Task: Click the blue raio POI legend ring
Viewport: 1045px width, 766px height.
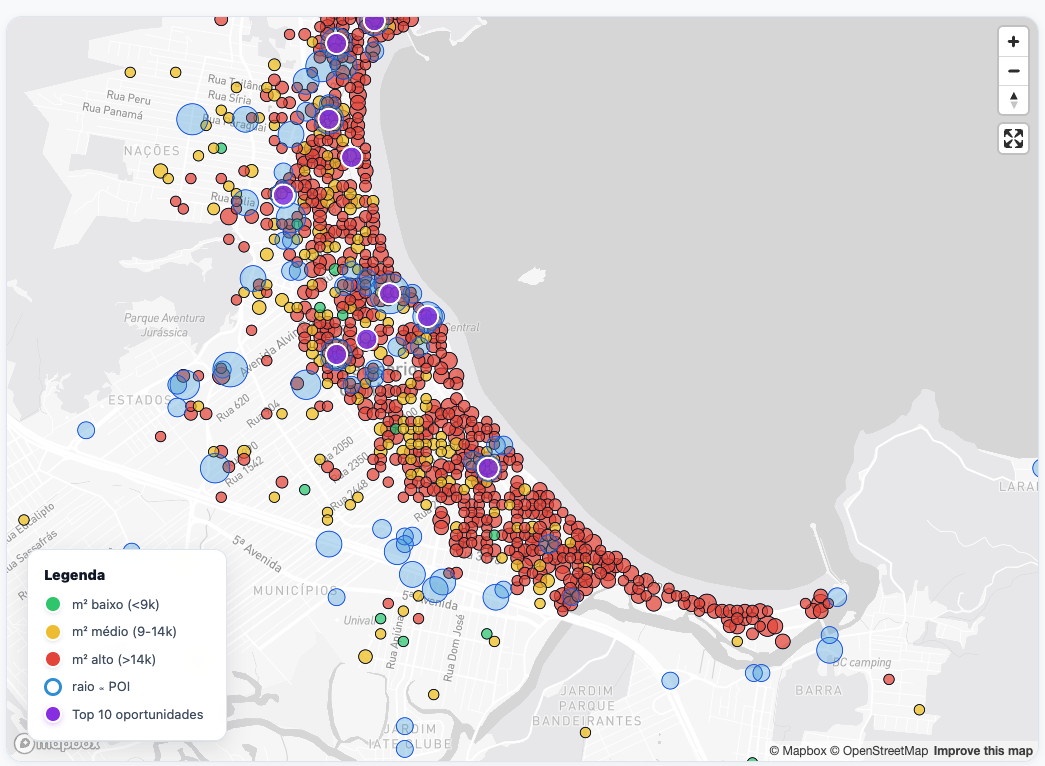Action: pos(53,687)
